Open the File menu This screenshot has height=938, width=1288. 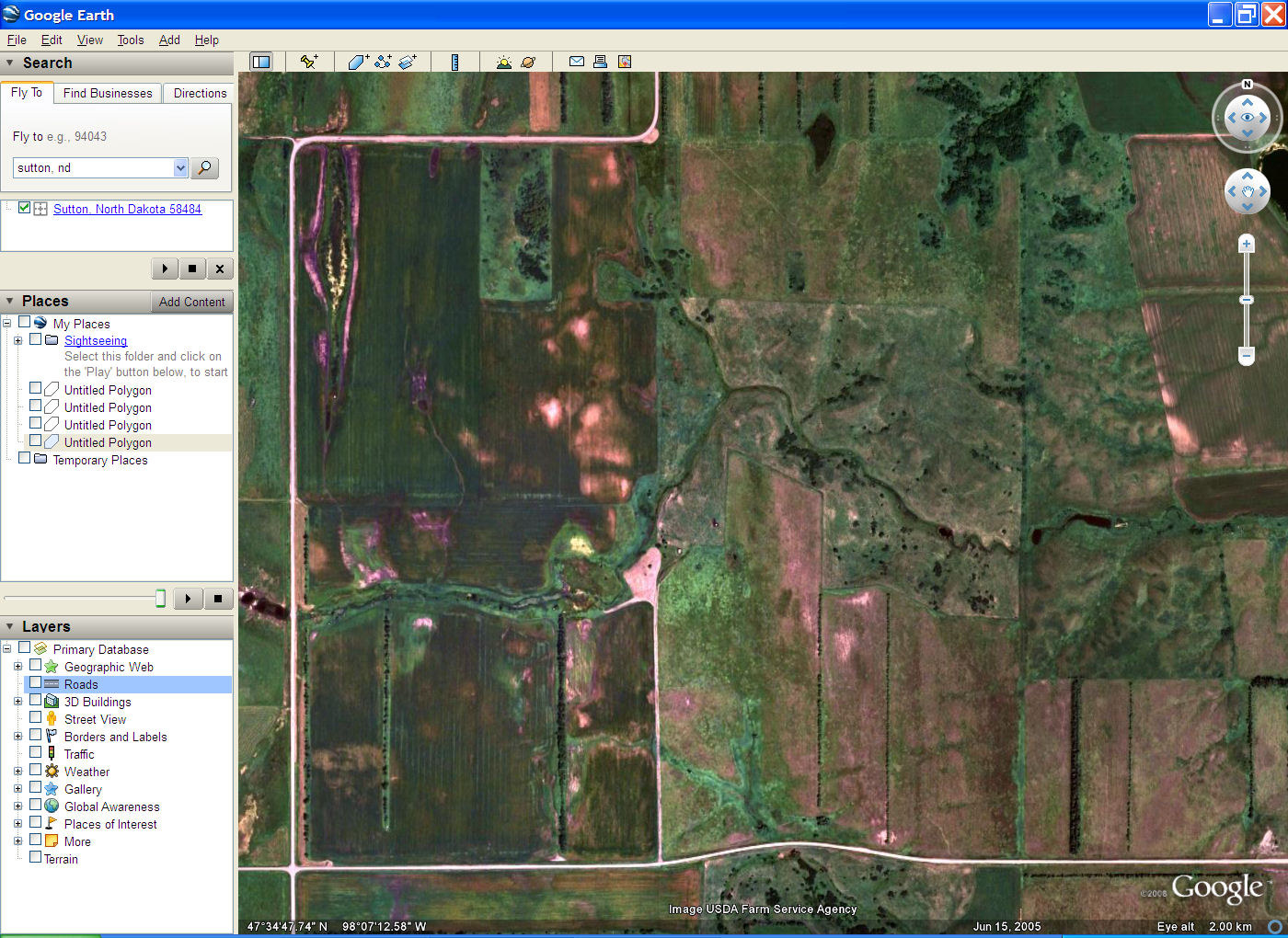click(17, 40)
